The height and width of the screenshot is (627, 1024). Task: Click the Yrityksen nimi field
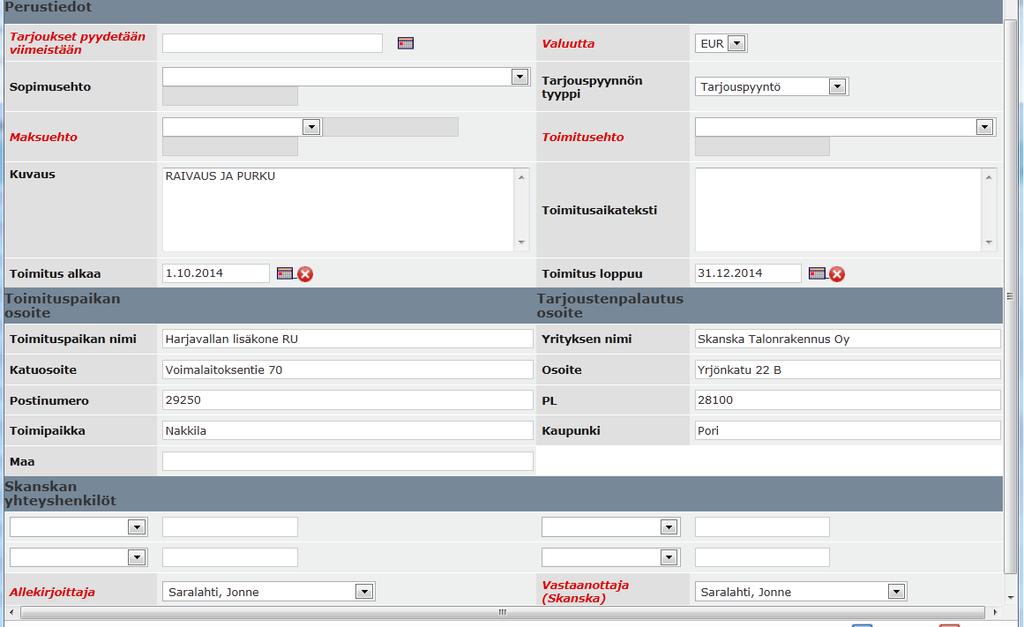(x=848, y=339)
